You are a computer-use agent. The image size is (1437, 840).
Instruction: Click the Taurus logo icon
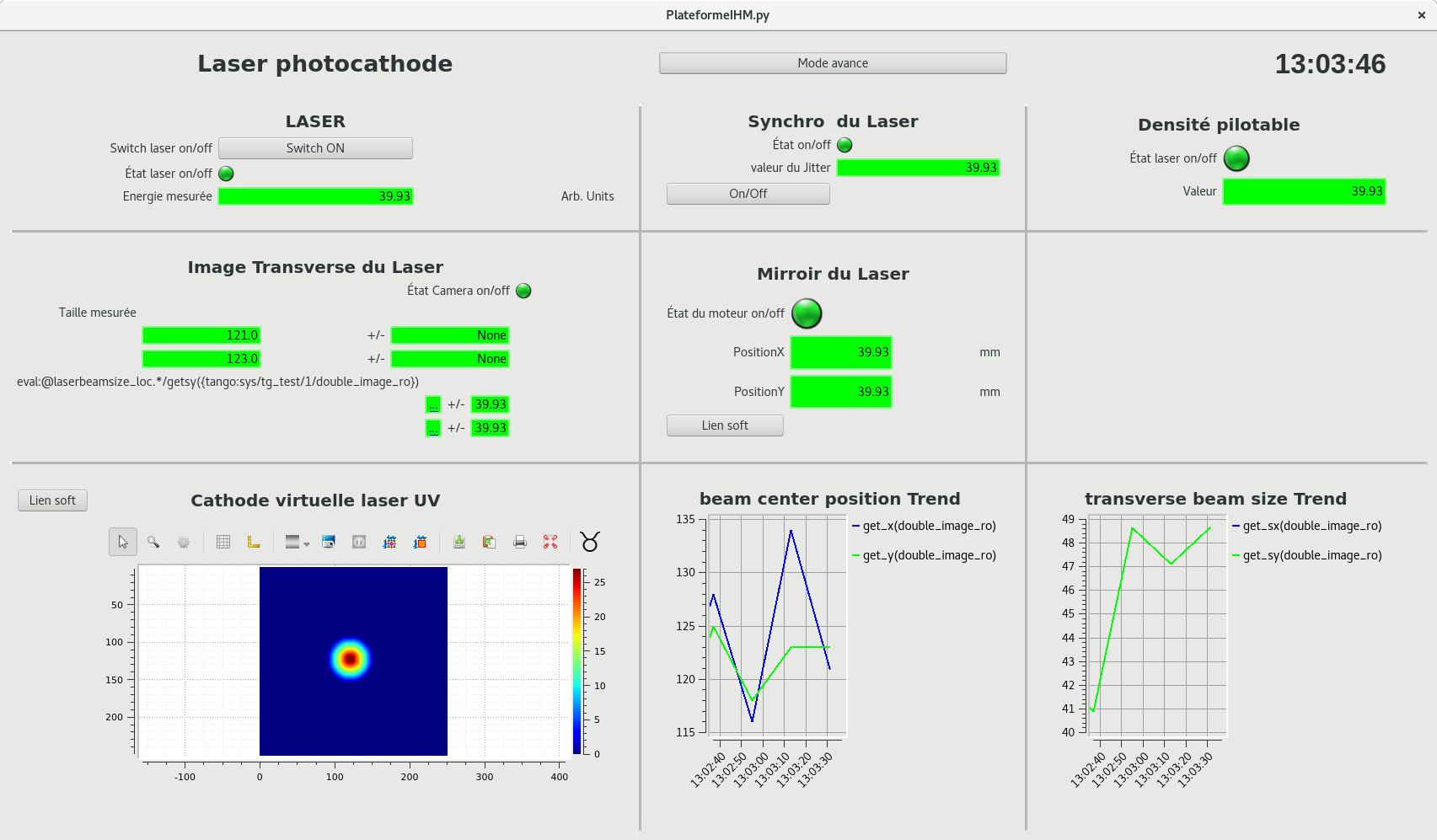[x=590, y=542]
